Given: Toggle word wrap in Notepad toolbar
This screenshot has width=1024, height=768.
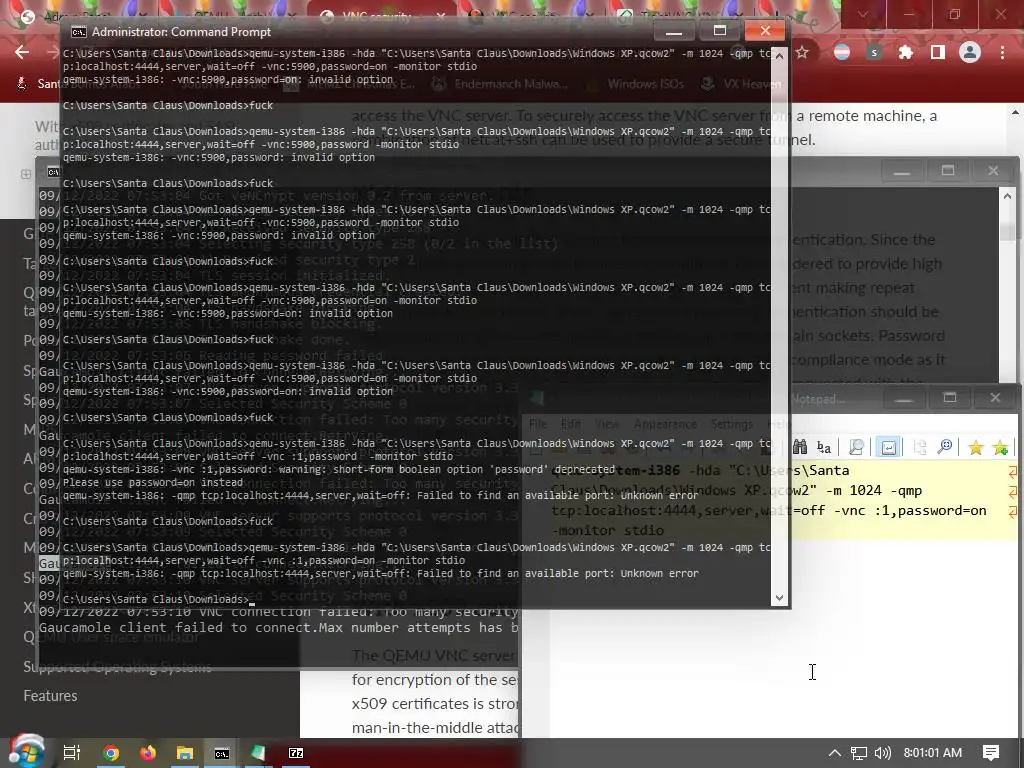Looking at the screenshot, I should coord(888,447).
